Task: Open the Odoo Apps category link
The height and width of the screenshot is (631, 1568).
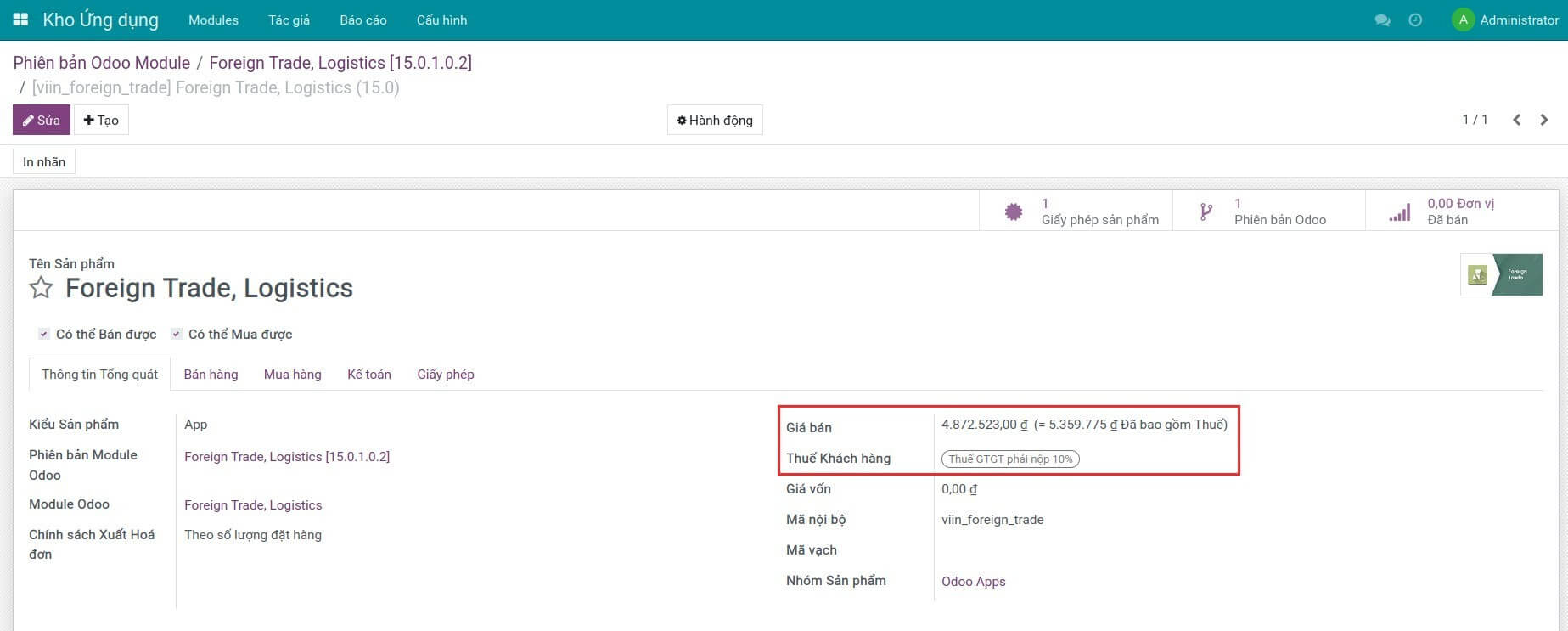Action: coord(973,582)
